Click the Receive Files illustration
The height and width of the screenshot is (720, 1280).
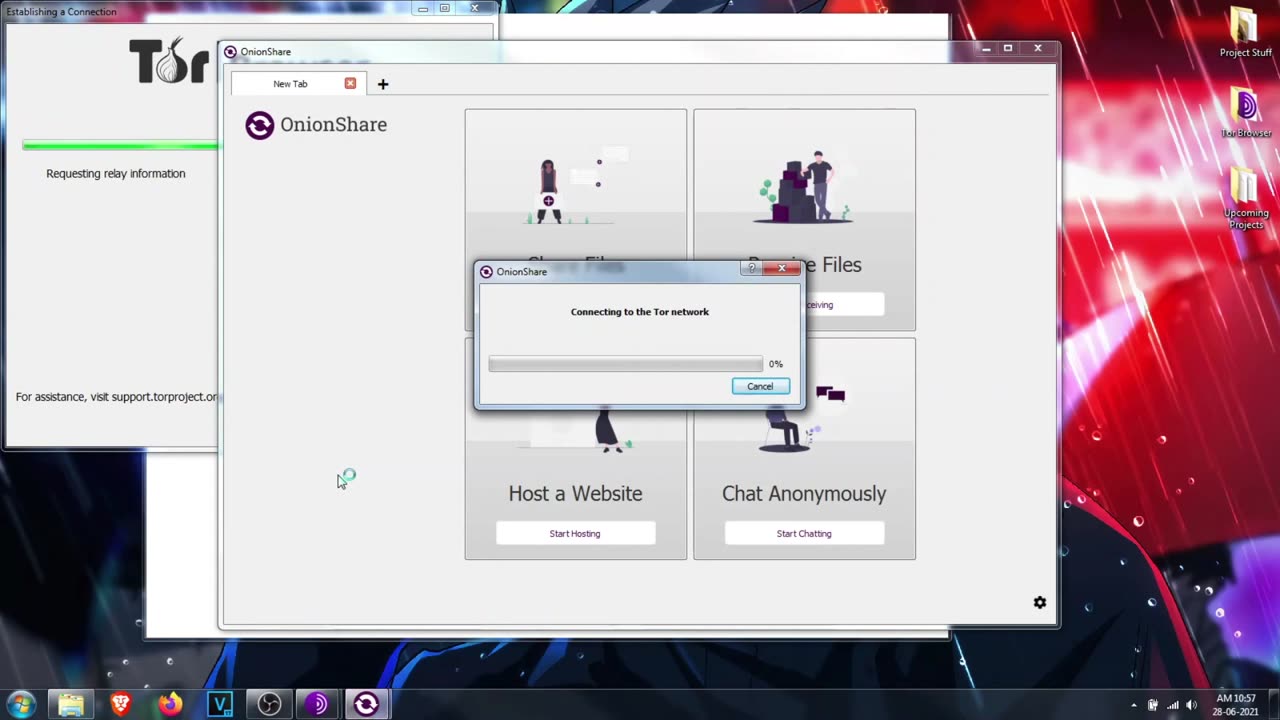[x=804, y=187]
